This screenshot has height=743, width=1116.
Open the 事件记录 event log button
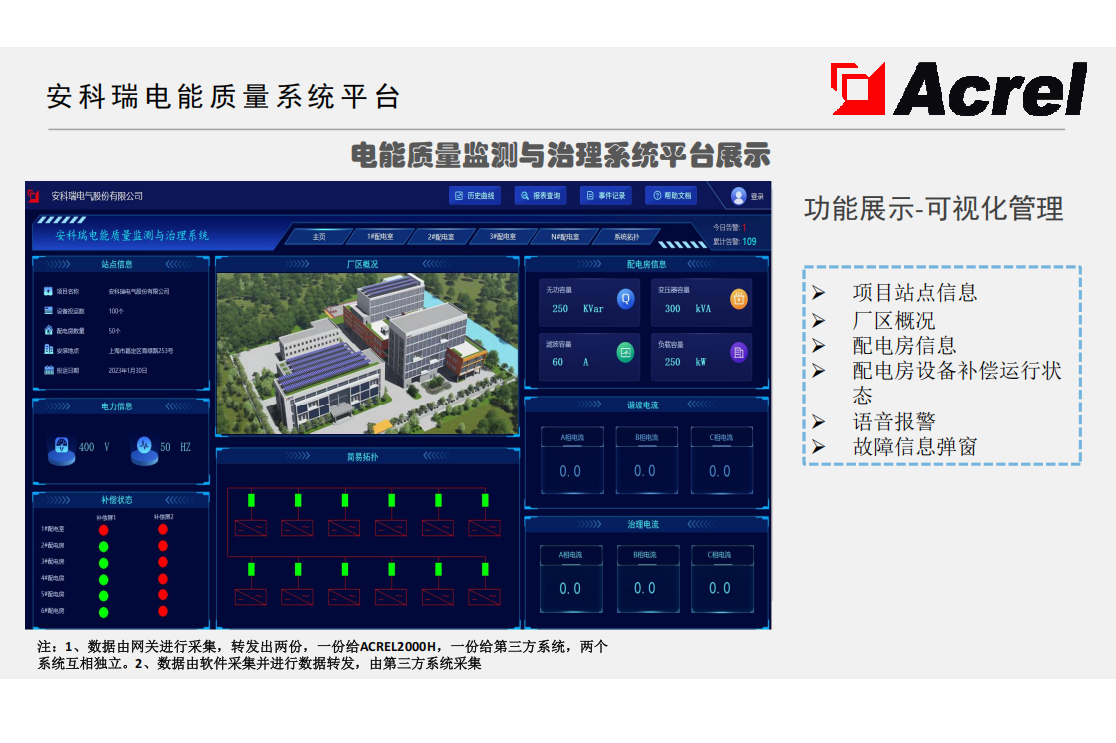(606, 196)
